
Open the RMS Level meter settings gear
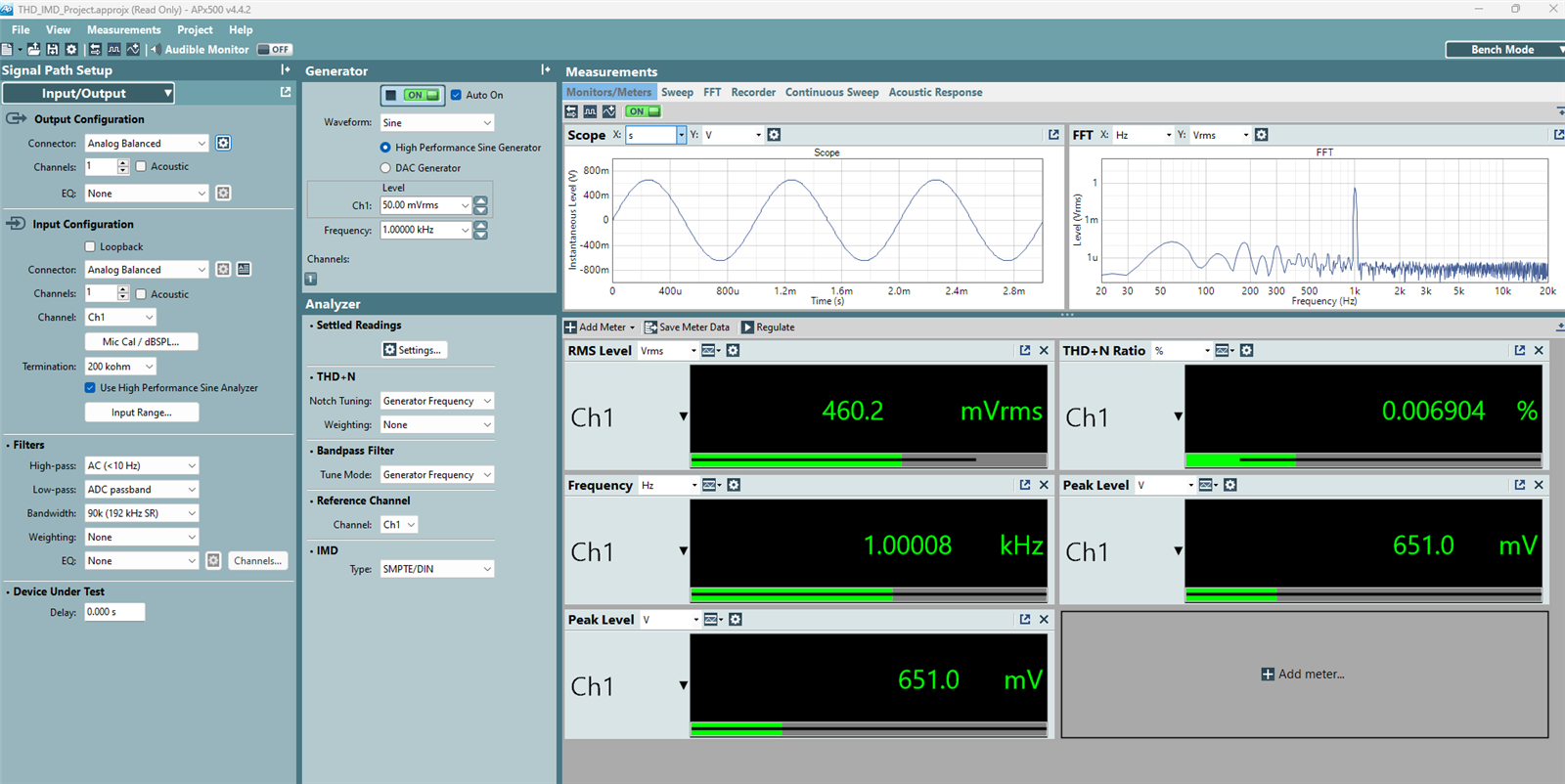pyautogui.click(x=733, y=350)
